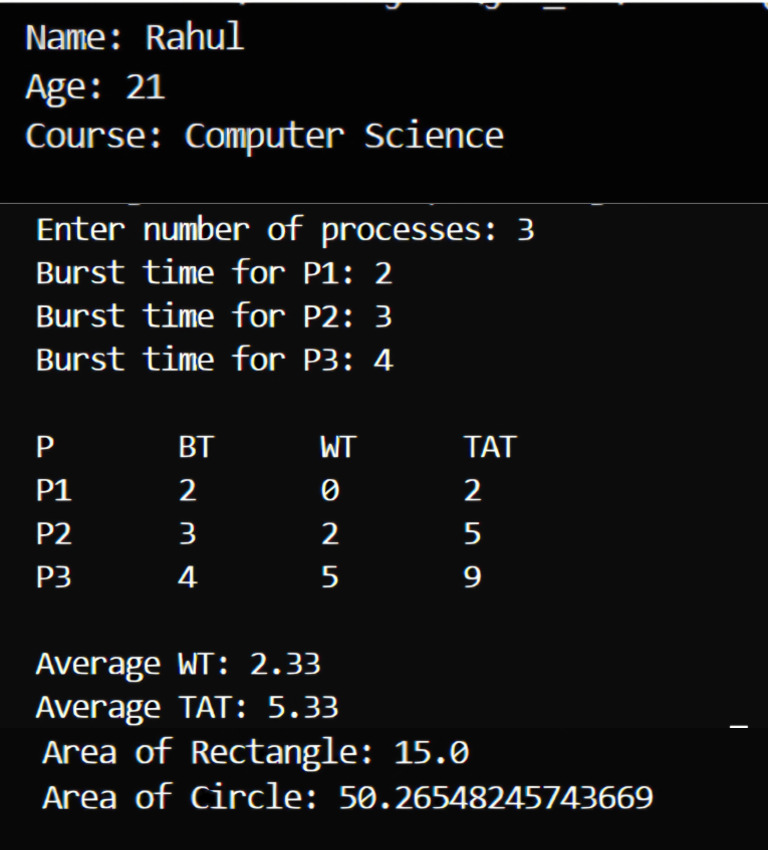Viewport: 768px width, 850px height.
Task: Click the 'Area of Circle: 50.26548245743669' line
Action: (x=348, y=797)
